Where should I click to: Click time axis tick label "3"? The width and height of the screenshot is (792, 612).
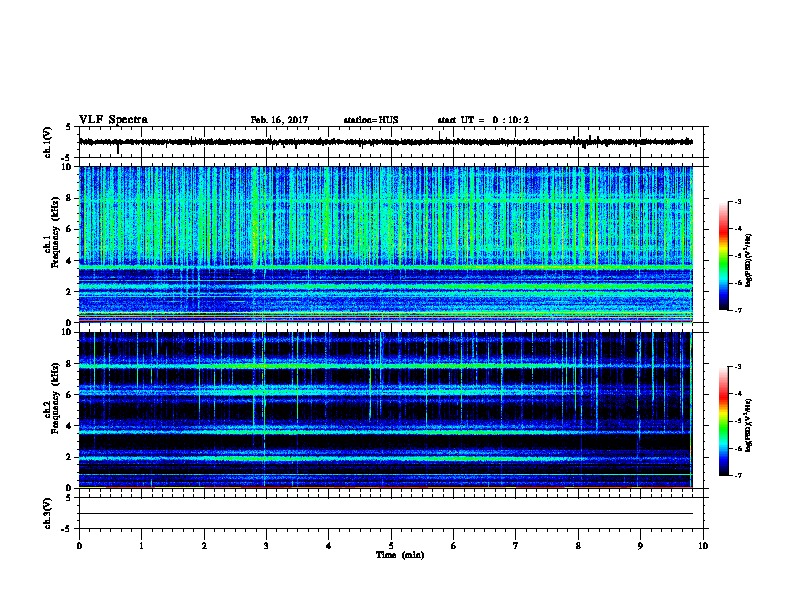266,545
